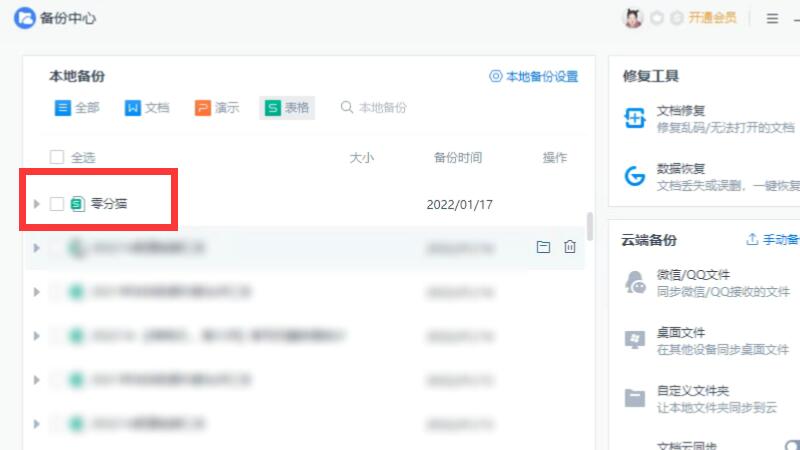This screenshot has width=800, height=450.
Task: Click the 桌面文件 desktop sync icon
Action: pyautogui.click(x=635, y=340)
